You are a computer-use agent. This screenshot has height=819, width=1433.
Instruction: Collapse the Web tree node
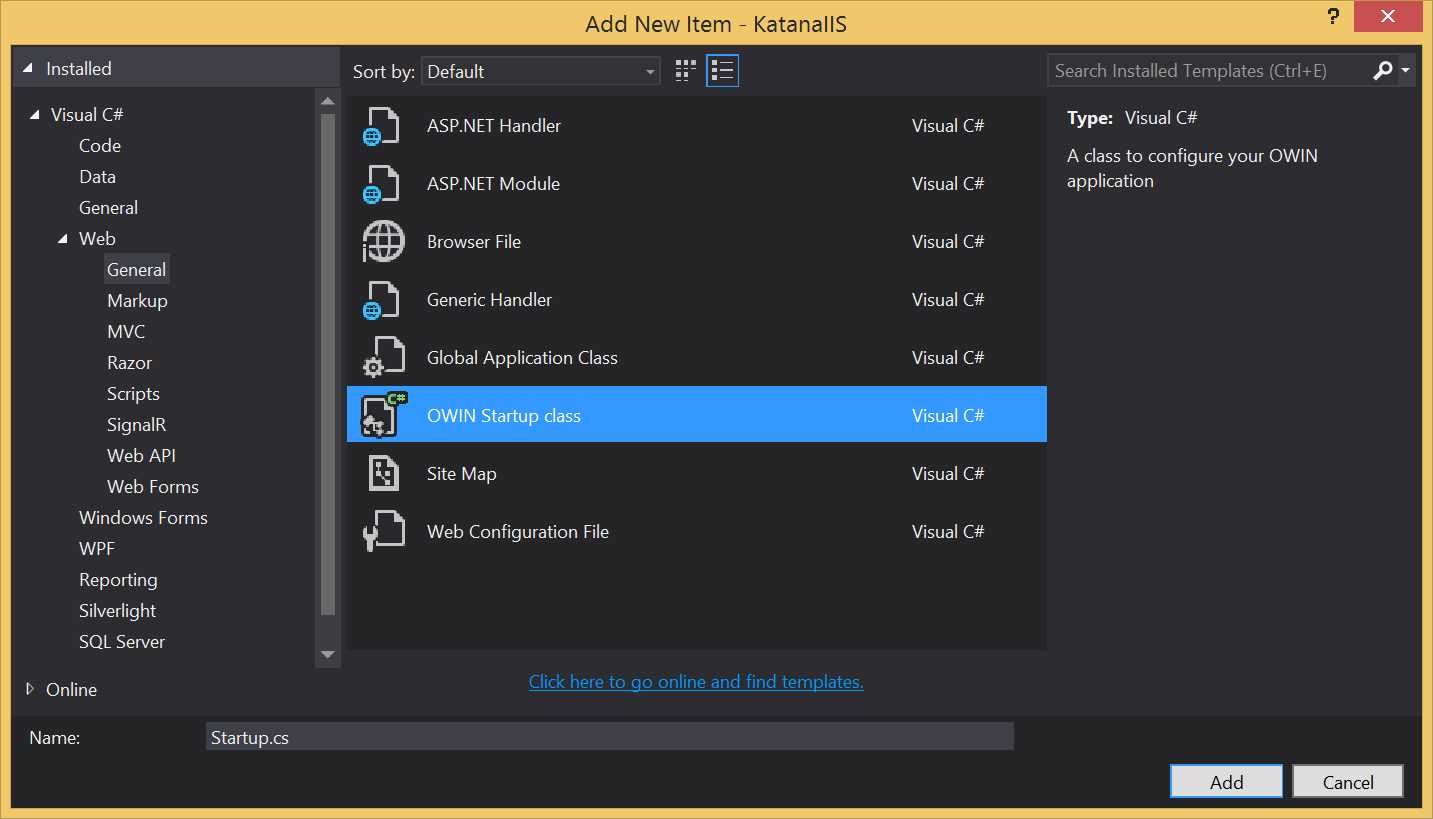[x=63, y=239]
